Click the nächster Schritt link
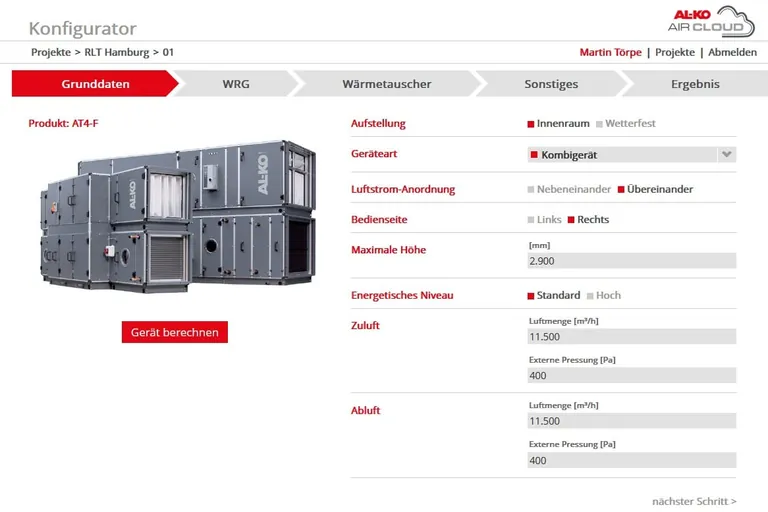This screenshot has height=512, width=768. coord(694,501)
